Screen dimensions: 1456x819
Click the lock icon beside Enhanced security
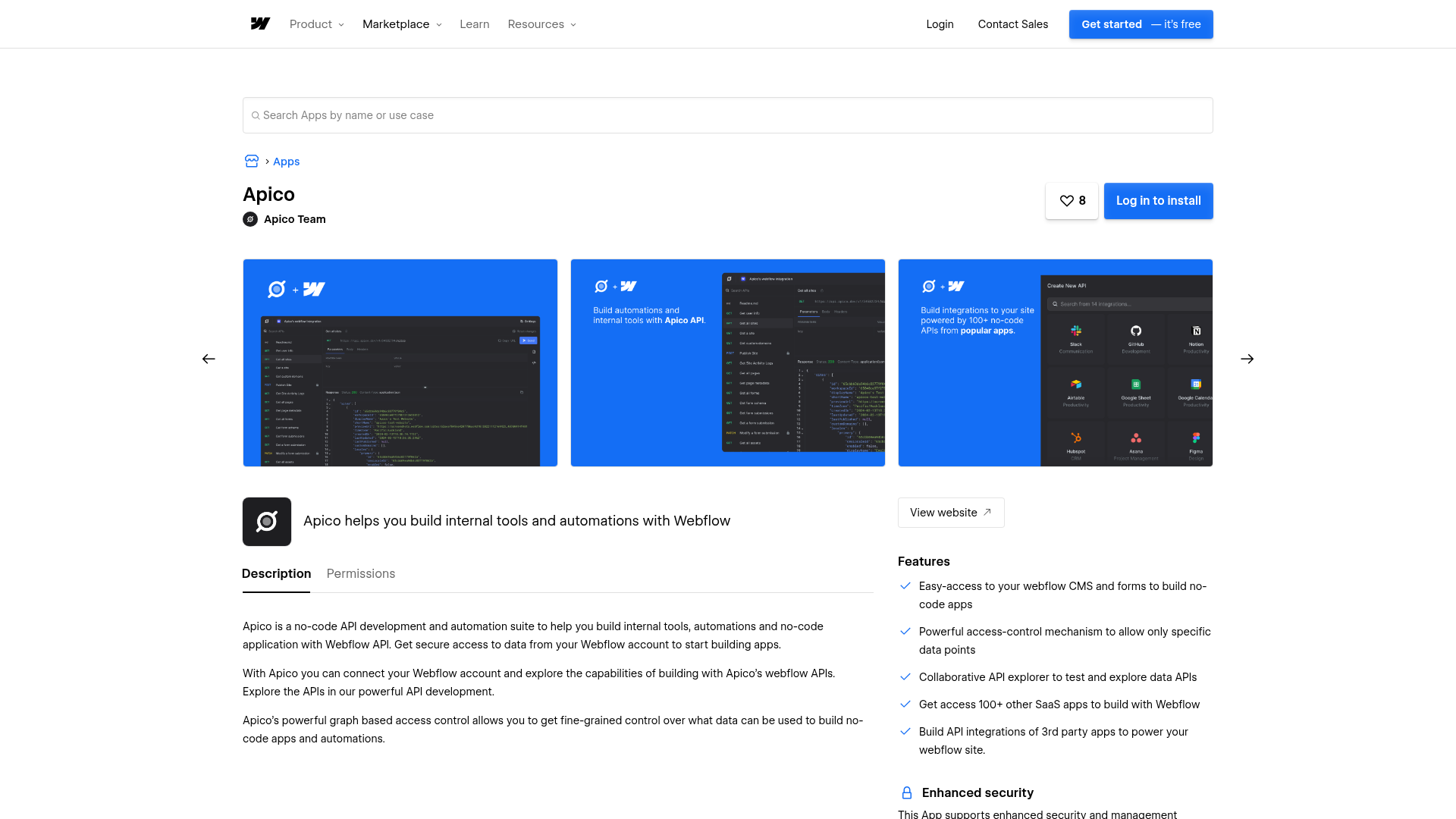pyautogui.click(x=907, y=792)
